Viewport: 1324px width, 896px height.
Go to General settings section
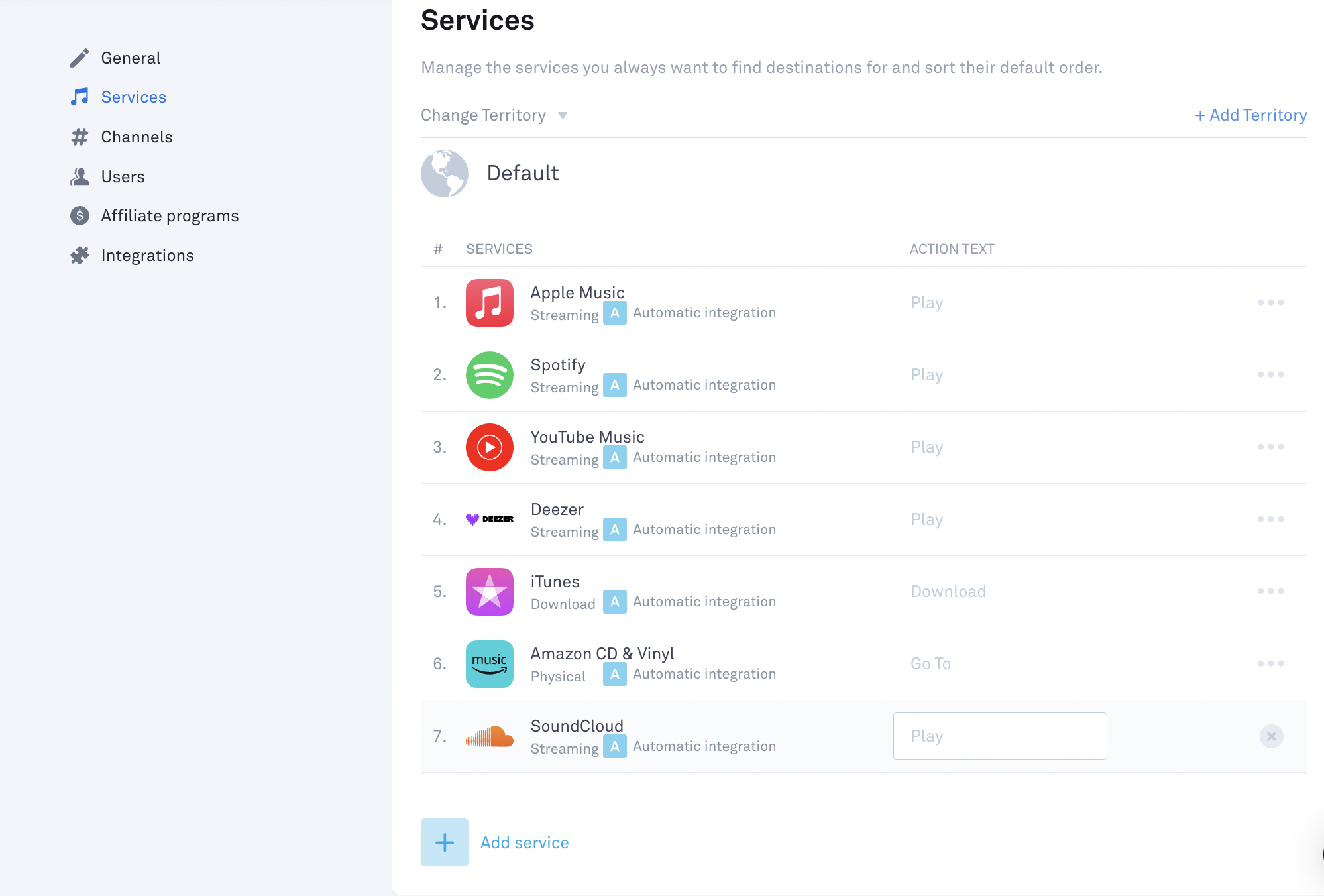(131, 58)
